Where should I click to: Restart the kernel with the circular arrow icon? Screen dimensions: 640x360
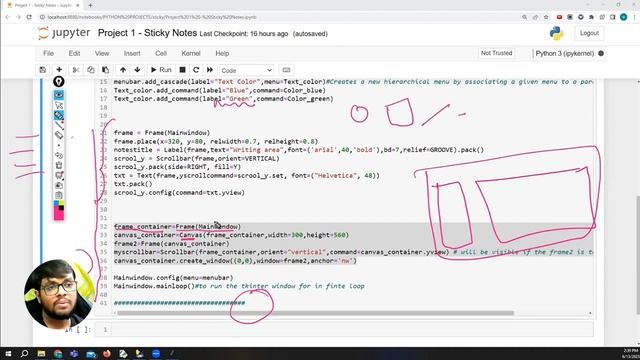pos(196,70)
